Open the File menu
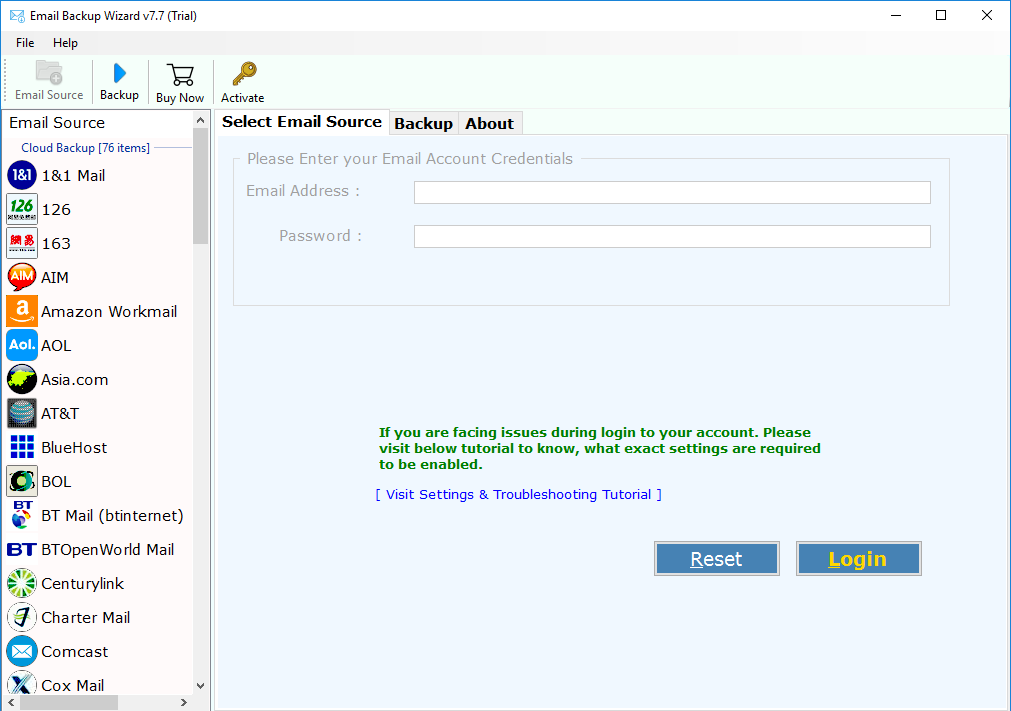 pyautogui.click(x=25, y=43)
